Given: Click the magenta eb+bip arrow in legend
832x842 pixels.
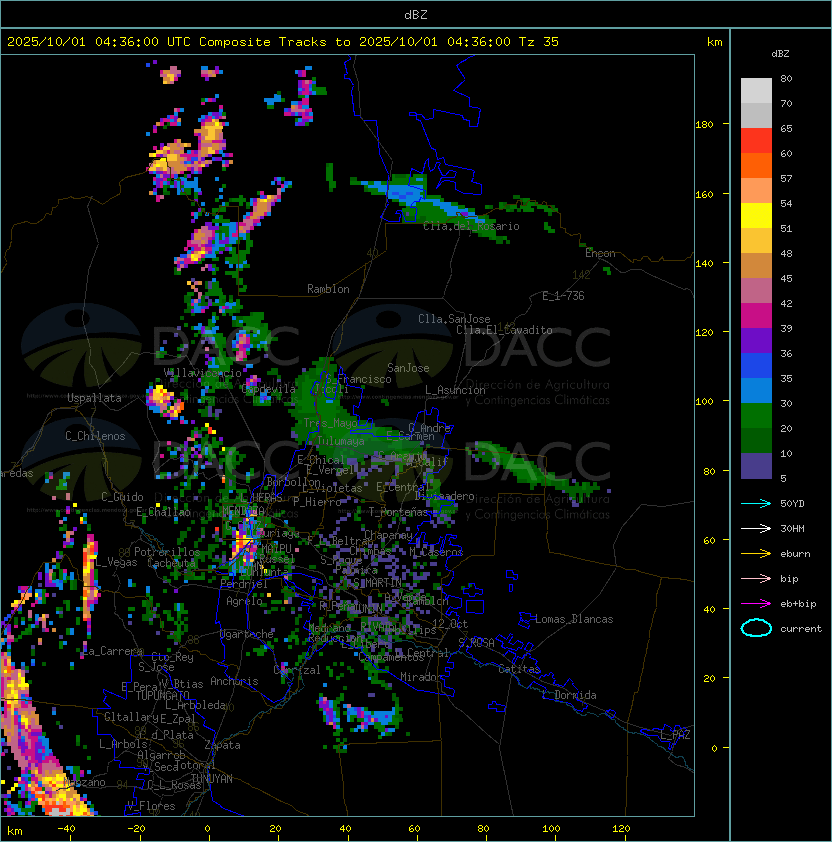Looking at the screenshot, I should pos(756,604).
